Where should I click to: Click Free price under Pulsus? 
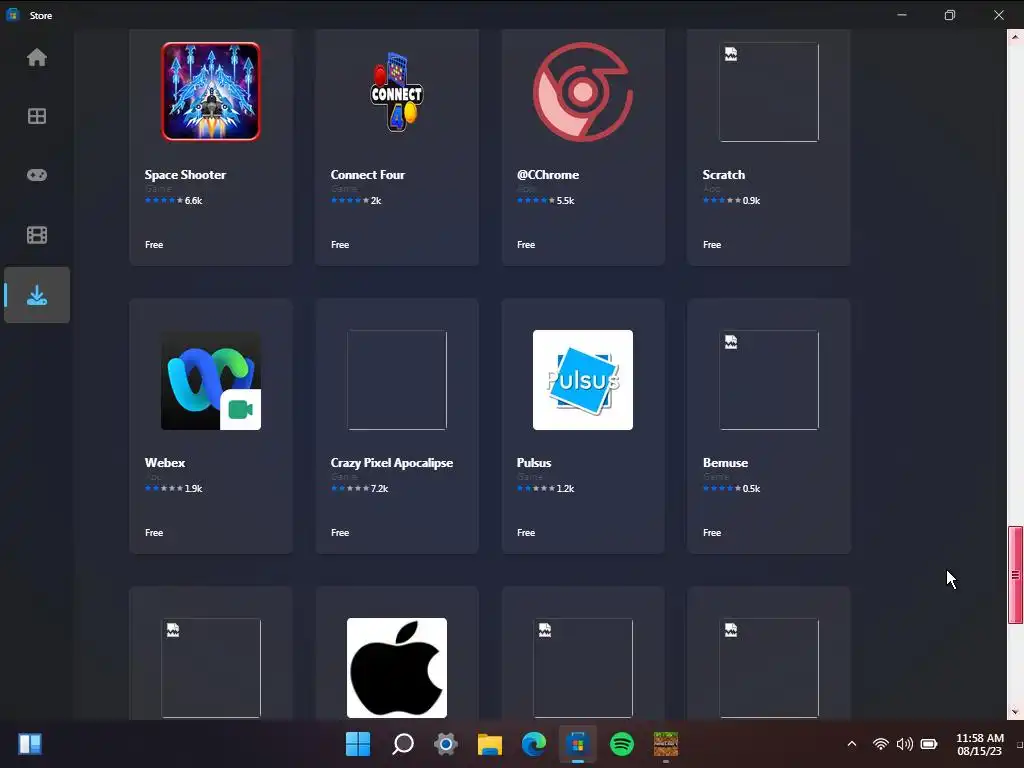(x=526, y=533)
